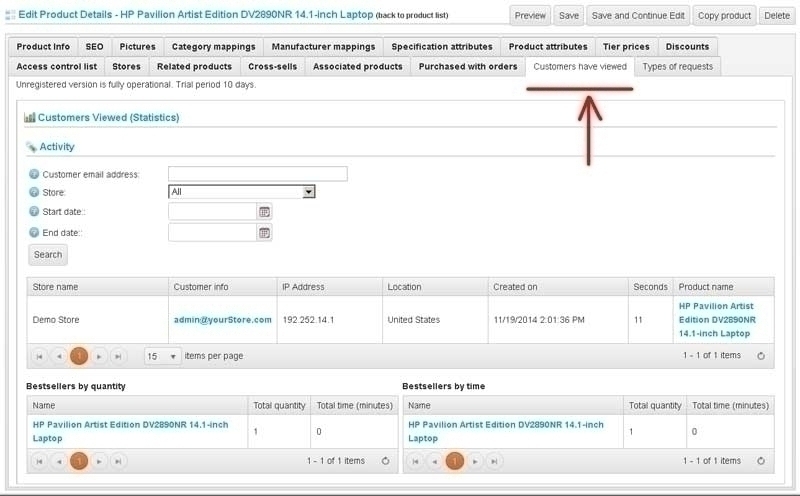Go to last page in Bestsellers by quantity
The image size is (800, 496).
(x=118, y=461)
